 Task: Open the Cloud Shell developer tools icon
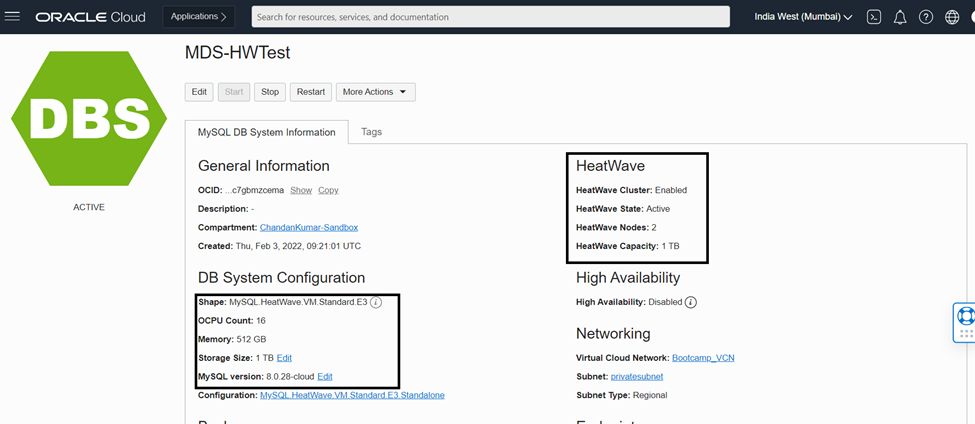pyautogui.click(x=874, y=17)
